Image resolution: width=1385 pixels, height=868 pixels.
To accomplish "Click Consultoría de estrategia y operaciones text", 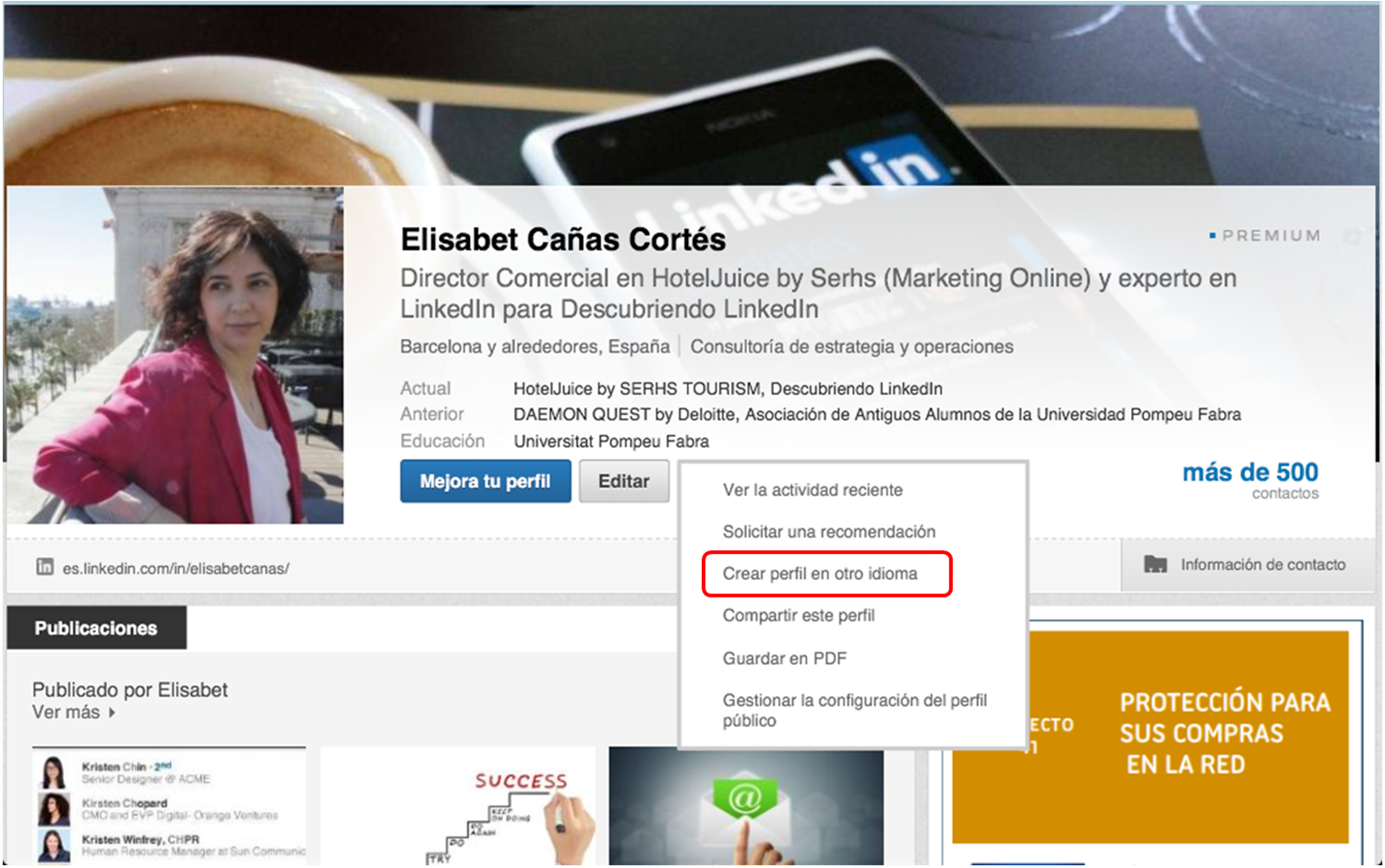I will click(x=851, y=346).
